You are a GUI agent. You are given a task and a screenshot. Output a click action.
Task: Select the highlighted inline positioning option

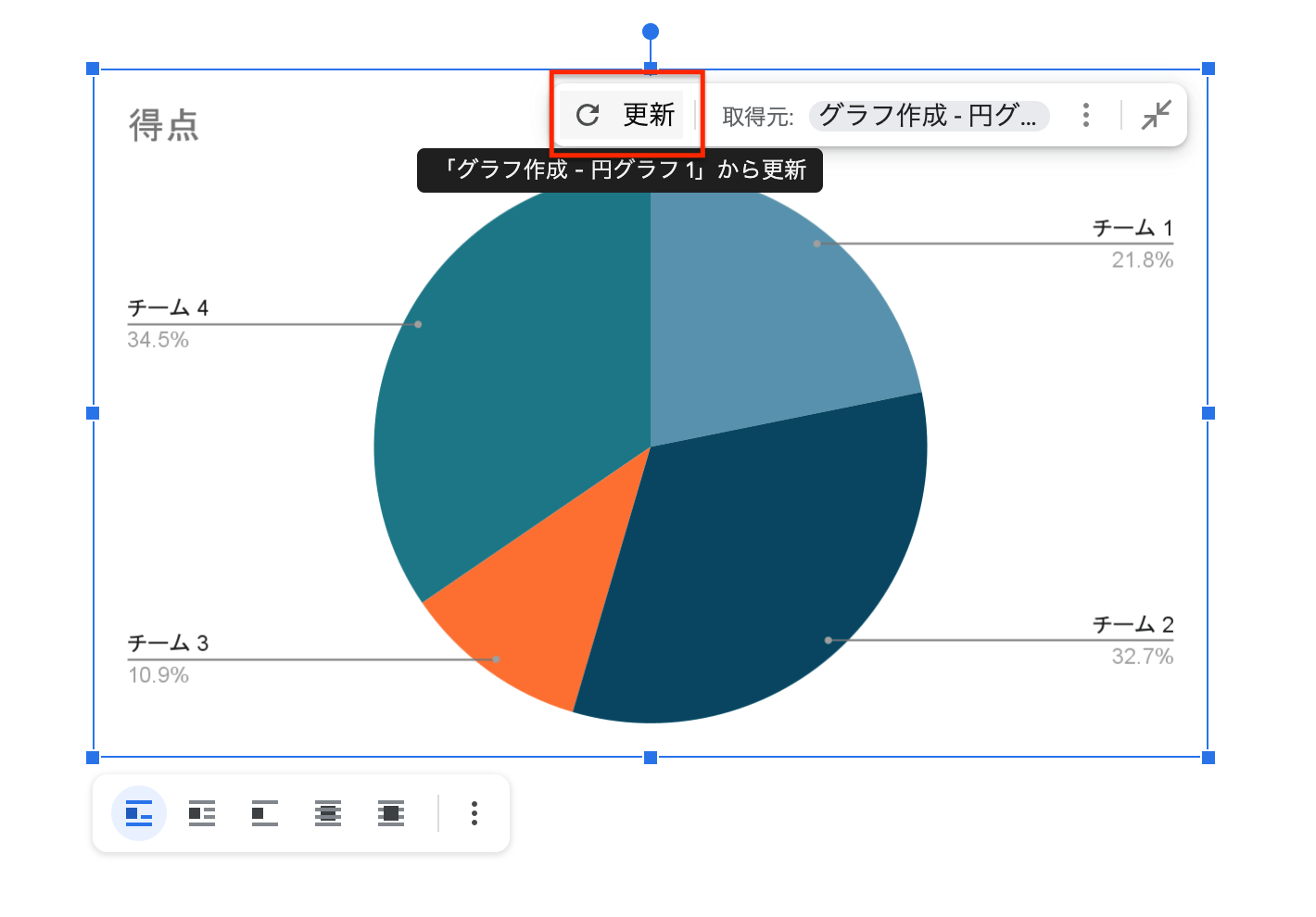[x=137, y=813]
